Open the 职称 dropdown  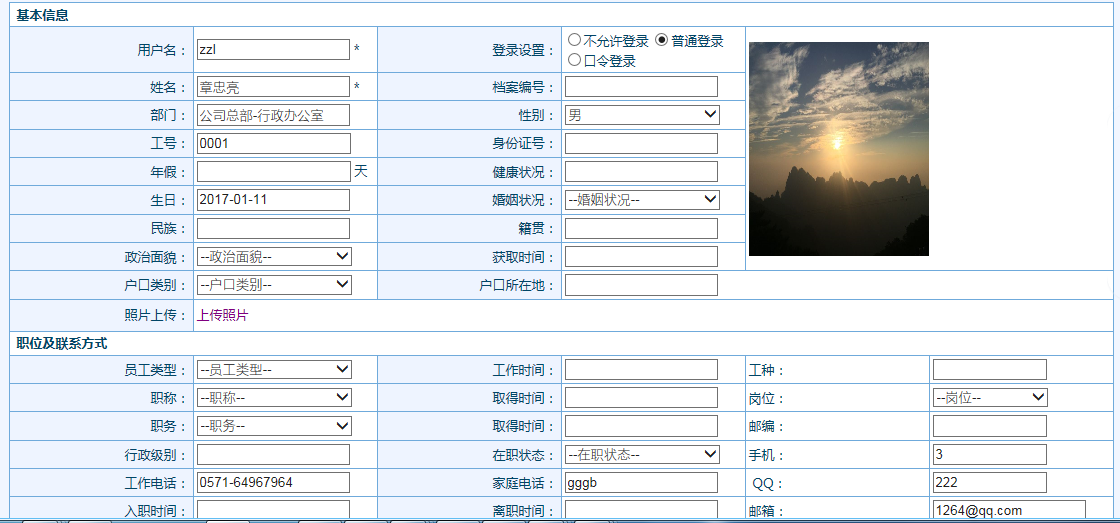(x=274, y=397)
